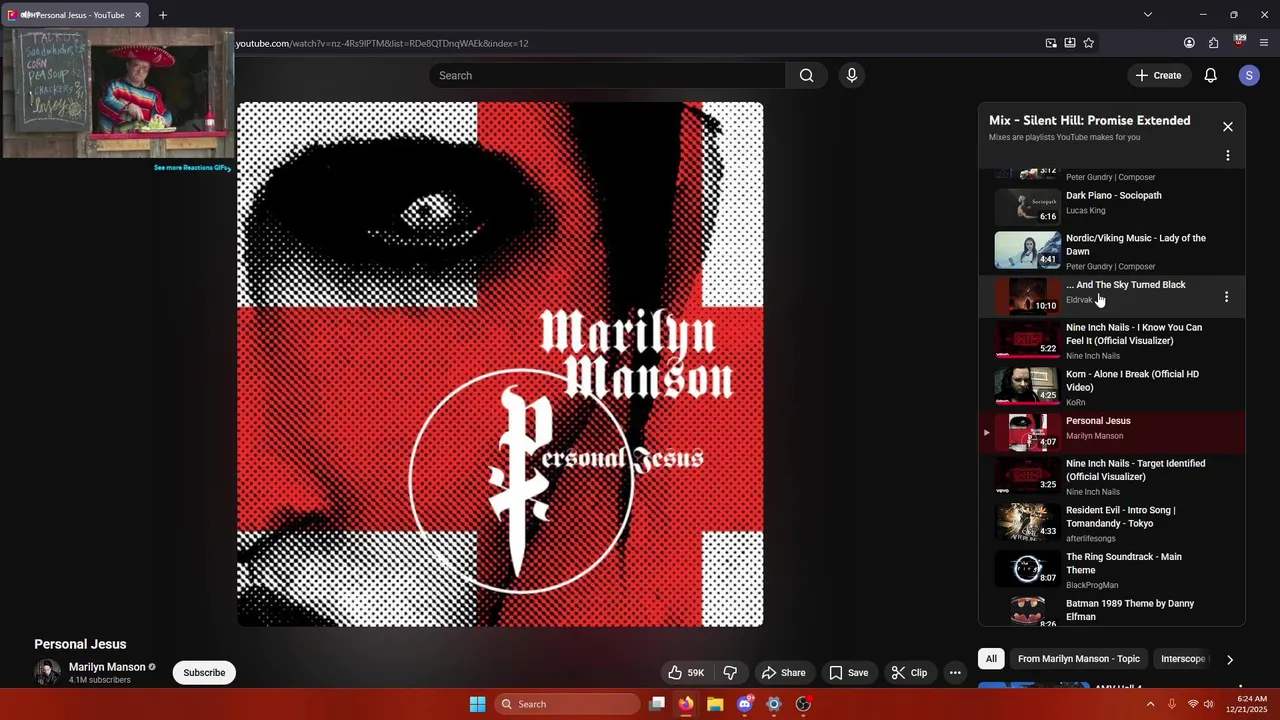Screen dimensions: 1280x720
Task: Open Discord from the taskbar
Action: pyautogui.click(x=744, y=704)
